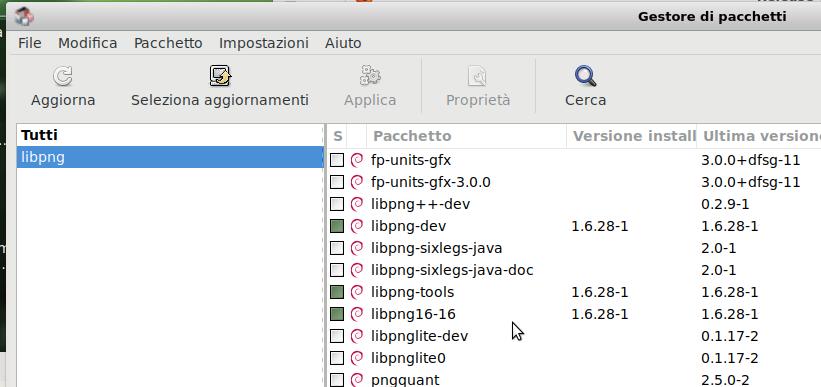The width and height of the screenshot is (821, 387).
Task: Open the Impostazioni menu
Action: pyautogui.click(x=263, y=43)
